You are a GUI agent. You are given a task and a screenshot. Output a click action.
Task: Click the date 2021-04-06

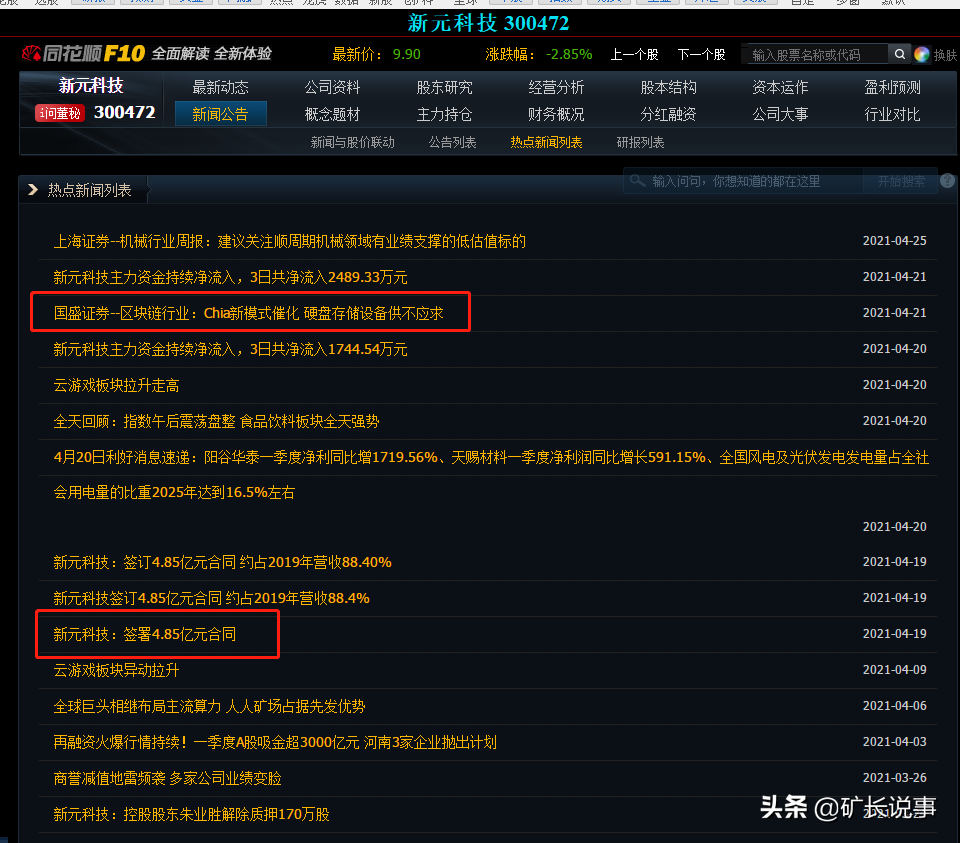point(894,706)
